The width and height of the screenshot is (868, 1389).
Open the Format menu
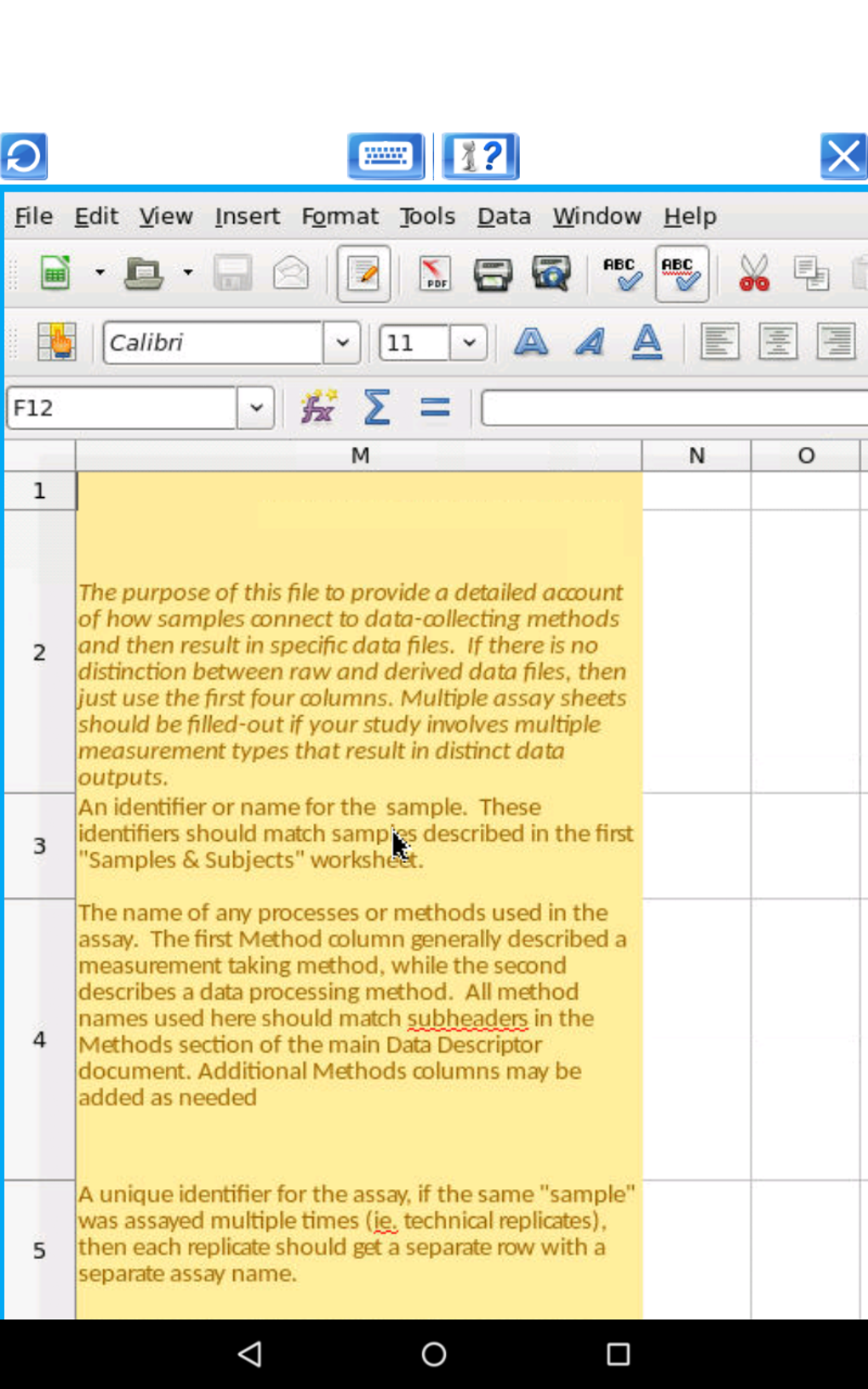tap(340, 216)
